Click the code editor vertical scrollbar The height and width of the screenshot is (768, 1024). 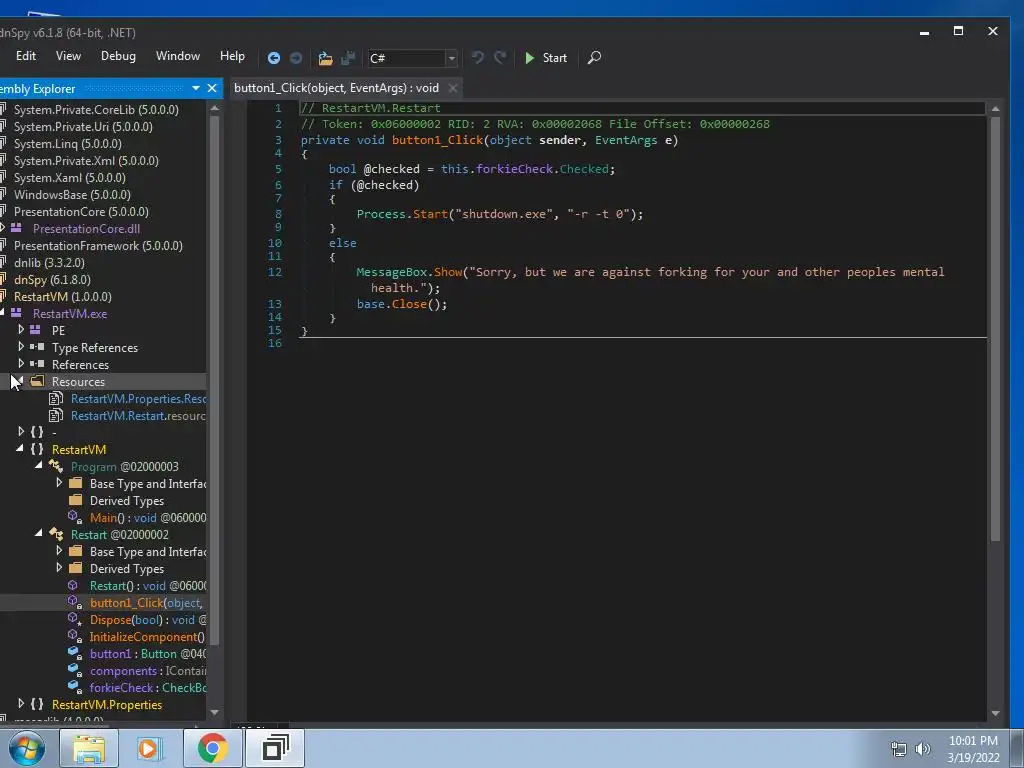pyautogui.click(x=995, y=329)
